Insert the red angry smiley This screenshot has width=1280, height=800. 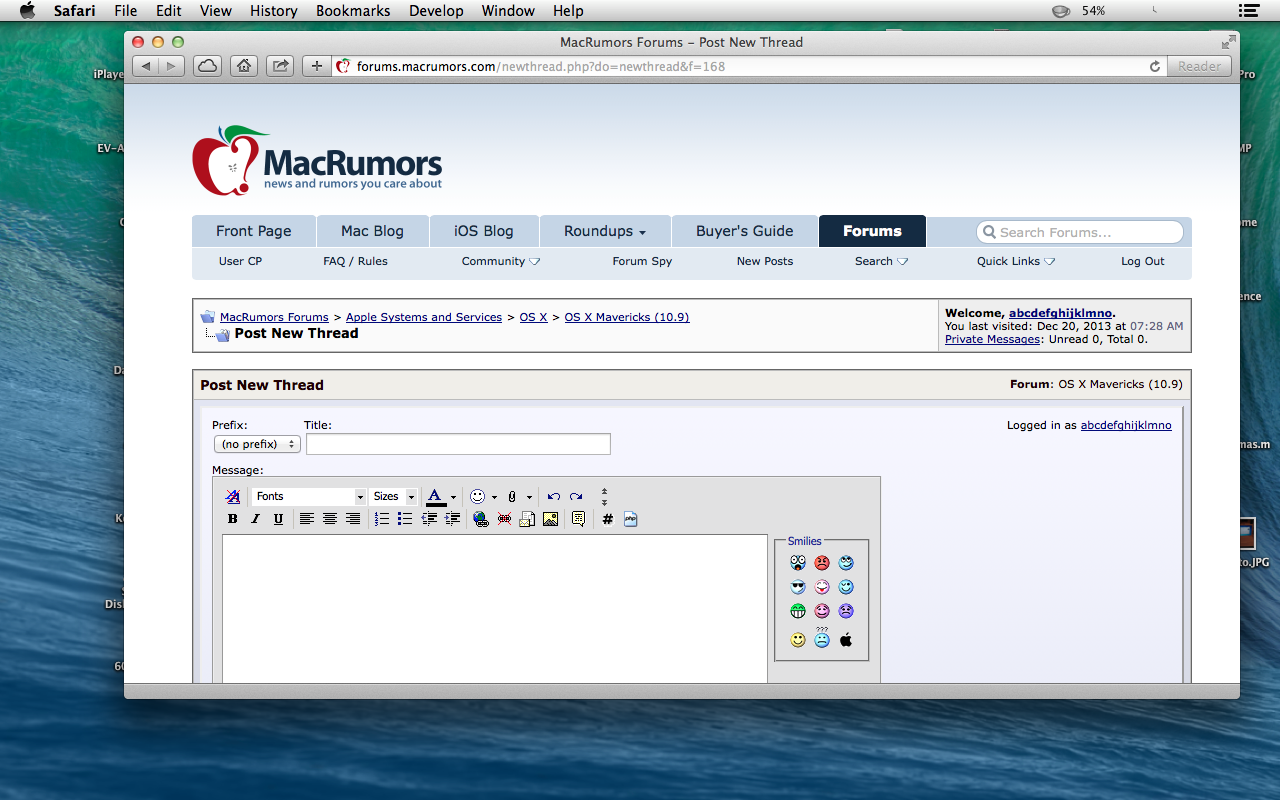point(822,563)
